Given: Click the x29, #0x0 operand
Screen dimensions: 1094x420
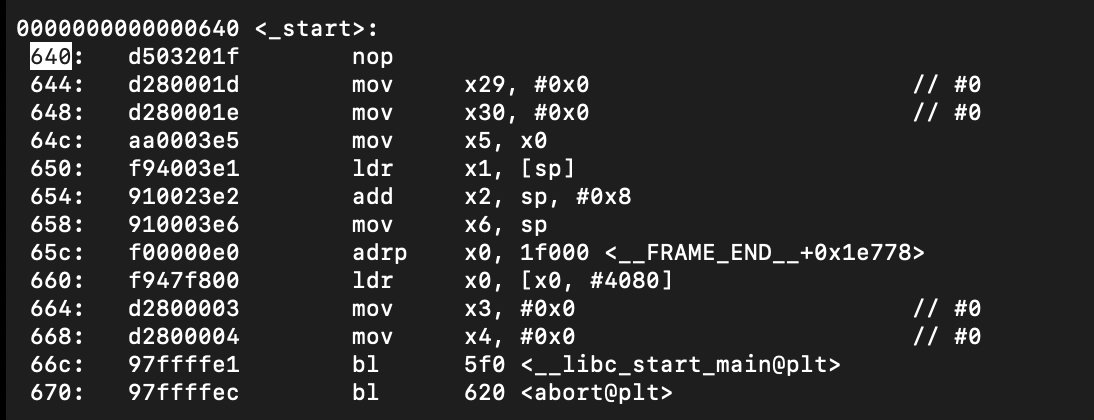Looking at the screenshot, I should click(527, 85).
